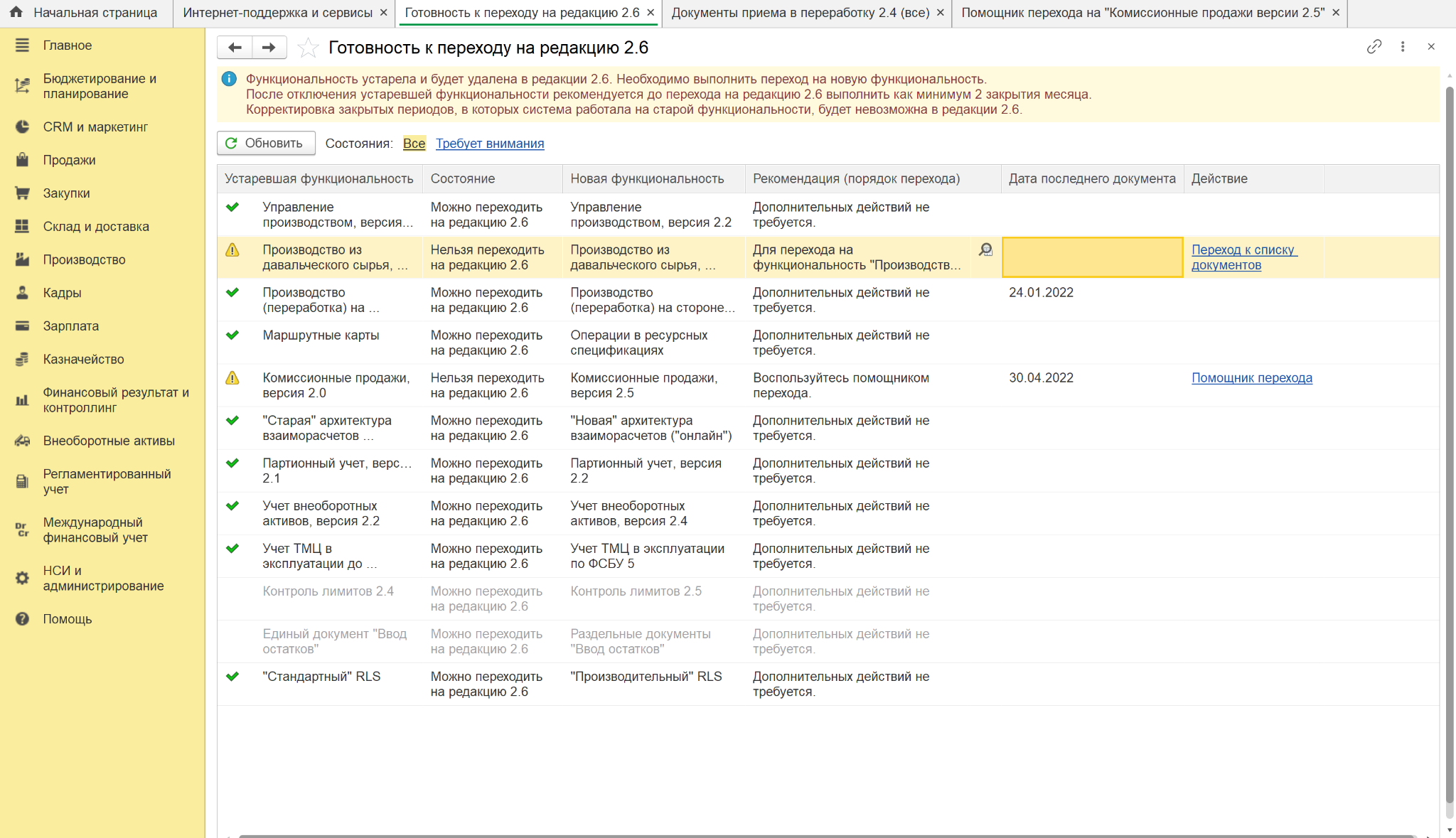Switch to Интернет-поддержка и сервисы tab
Screen dimensions: 1456x838
pyautogui.click(x=277, y=13)
